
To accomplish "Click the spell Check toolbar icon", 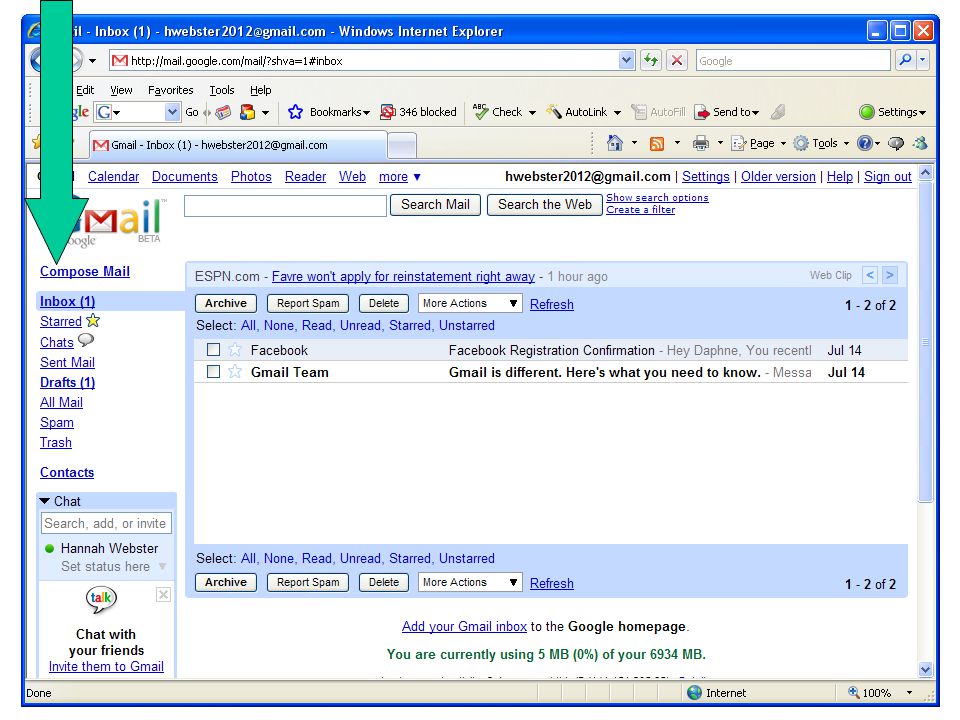I will 481,112.
